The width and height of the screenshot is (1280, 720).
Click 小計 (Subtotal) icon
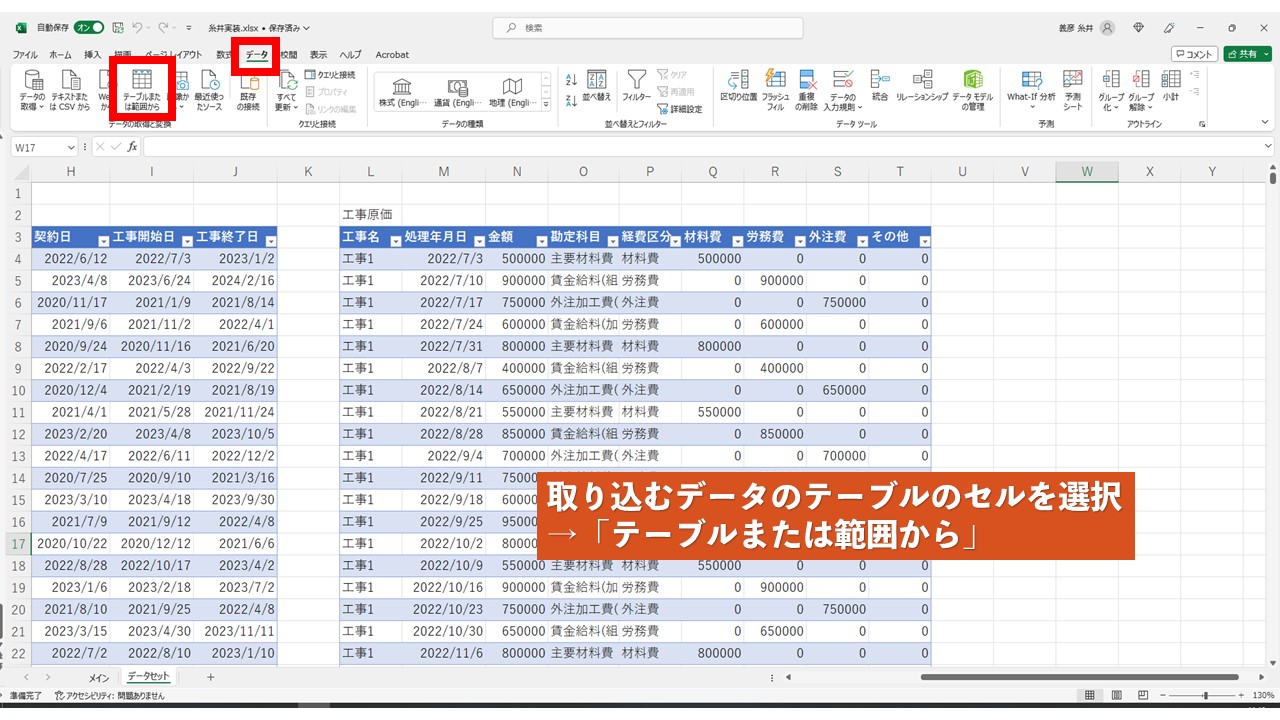click(x=1170, y=79)
